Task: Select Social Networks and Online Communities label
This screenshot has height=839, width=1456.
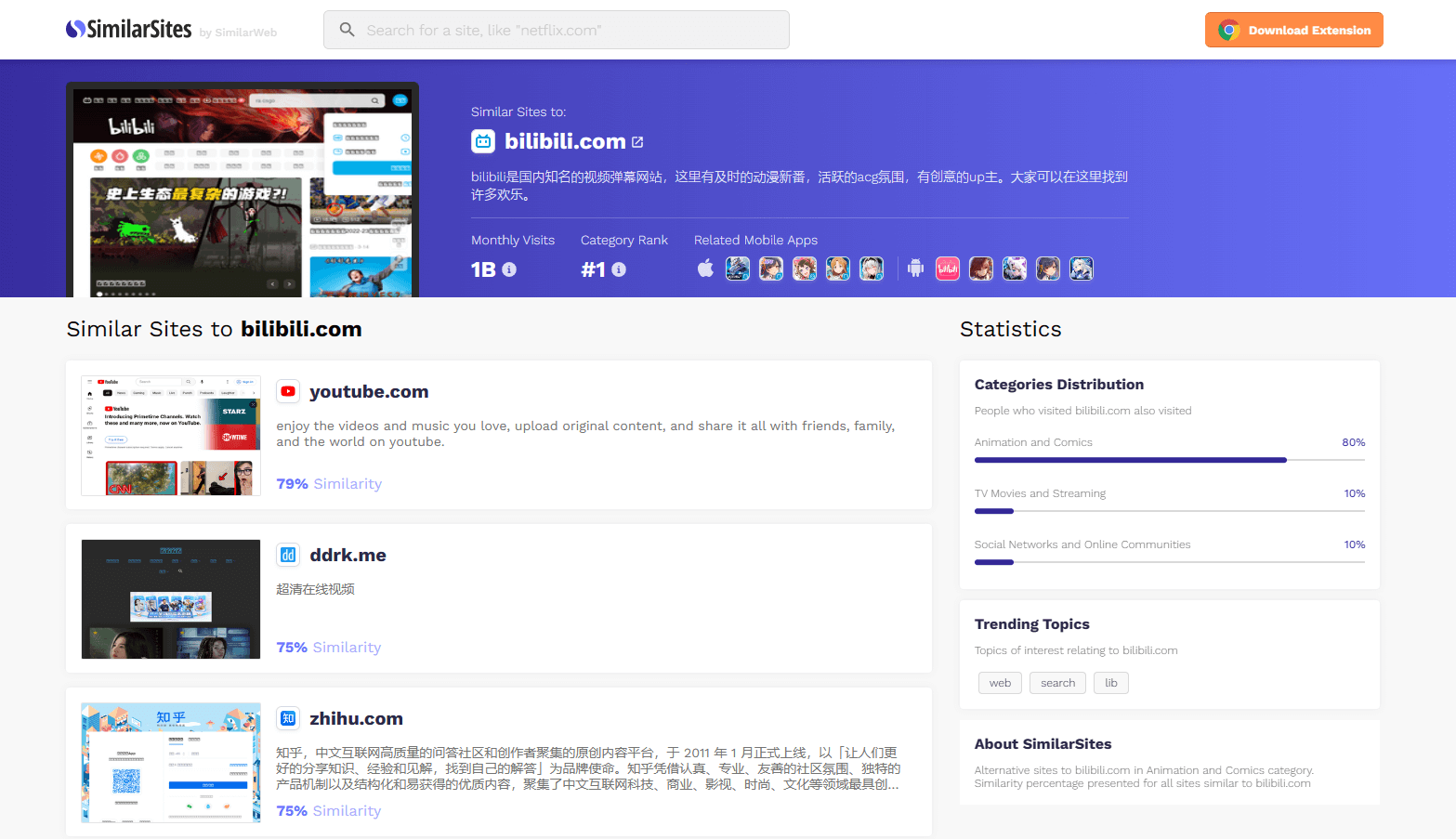Action: (1082, 544)
